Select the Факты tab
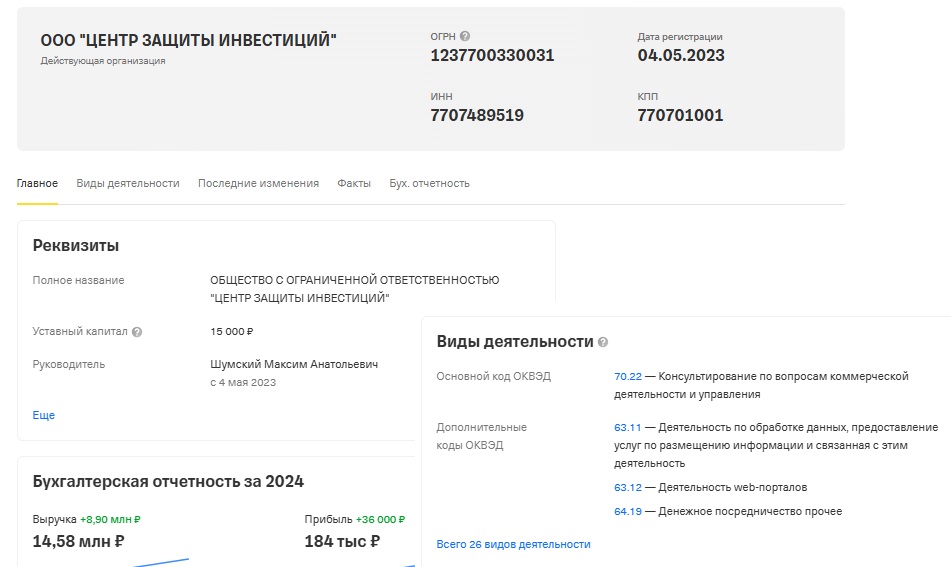This screenshot has height=567, width=951. [354, 183]
